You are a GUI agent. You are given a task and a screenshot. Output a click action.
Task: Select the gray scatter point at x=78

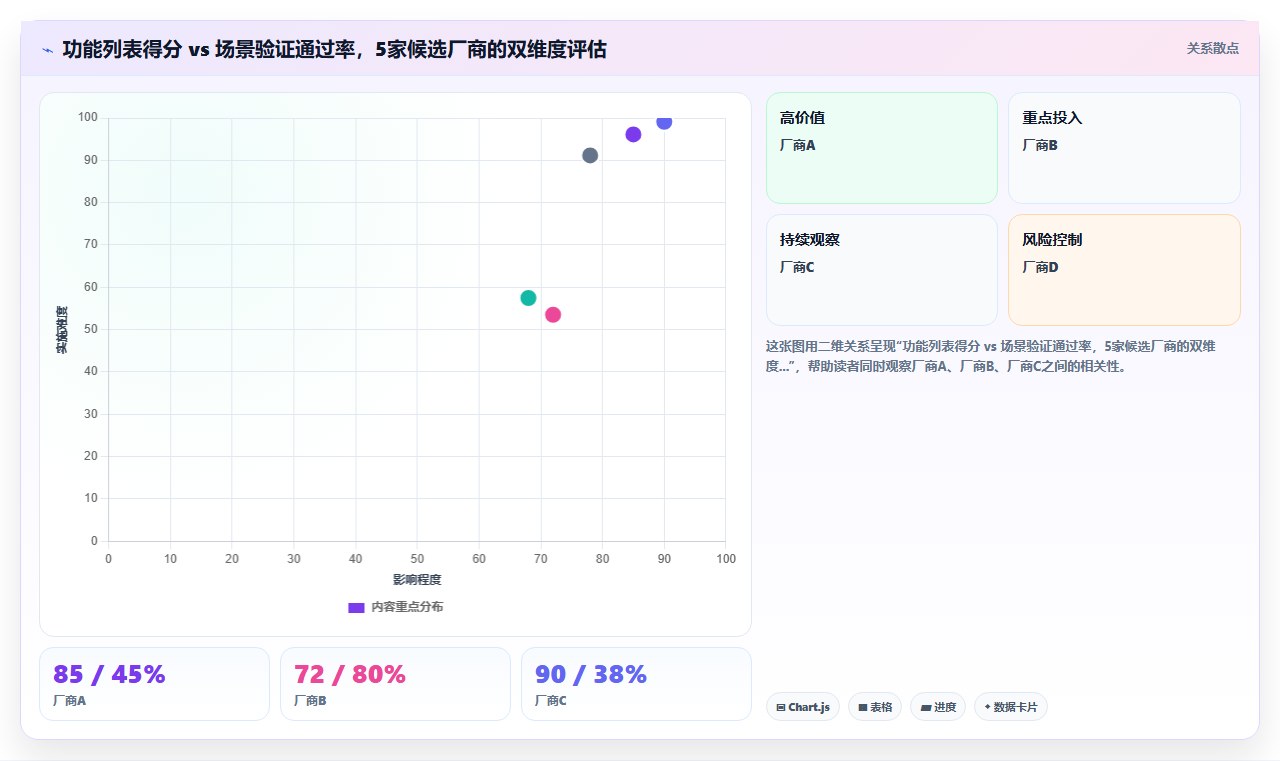pyautogui.click(x=590, y=156)
